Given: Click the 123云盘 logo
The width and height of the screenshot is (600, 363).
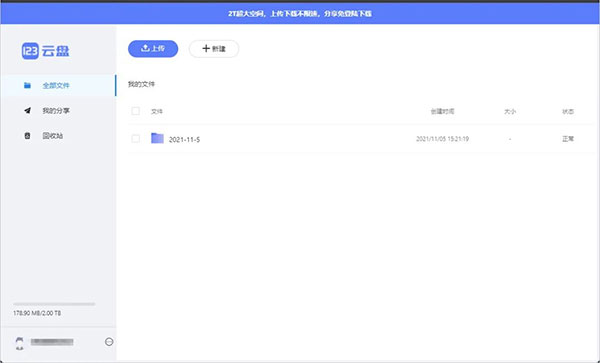Looking at the screenshot, I should 46,50.
